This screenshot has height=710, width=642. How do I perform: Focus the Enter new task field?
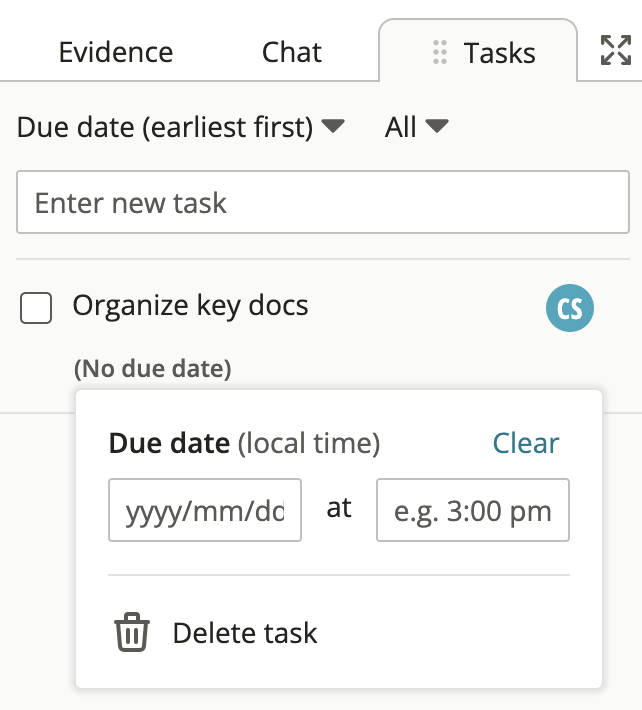pos(323,202)
